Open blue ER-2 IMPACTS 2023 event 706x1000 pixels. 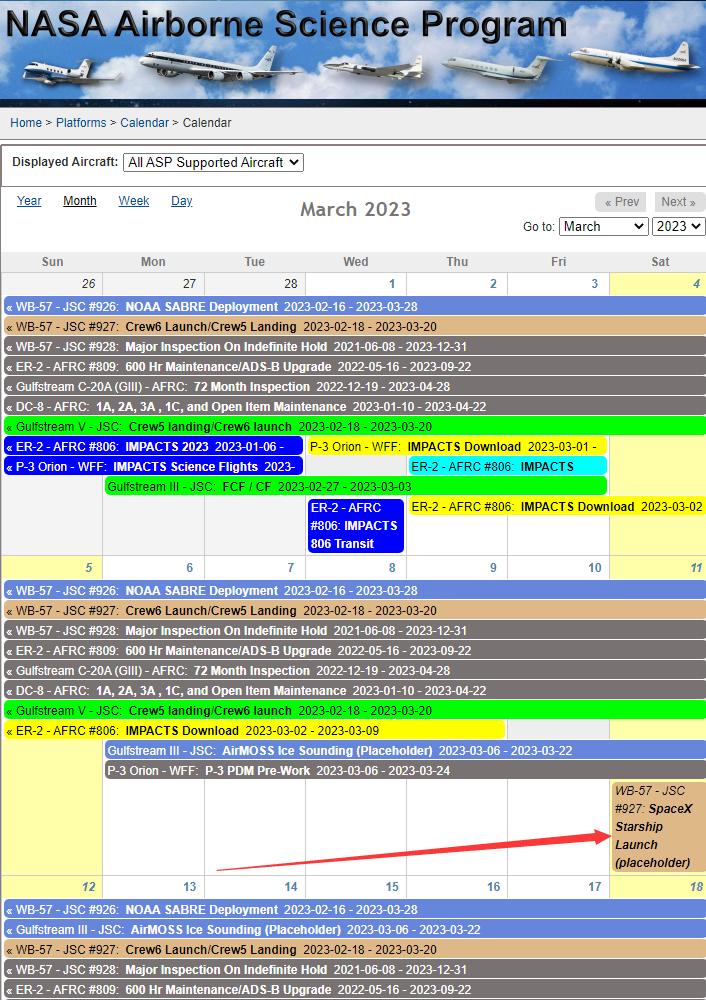coord(153,446)
